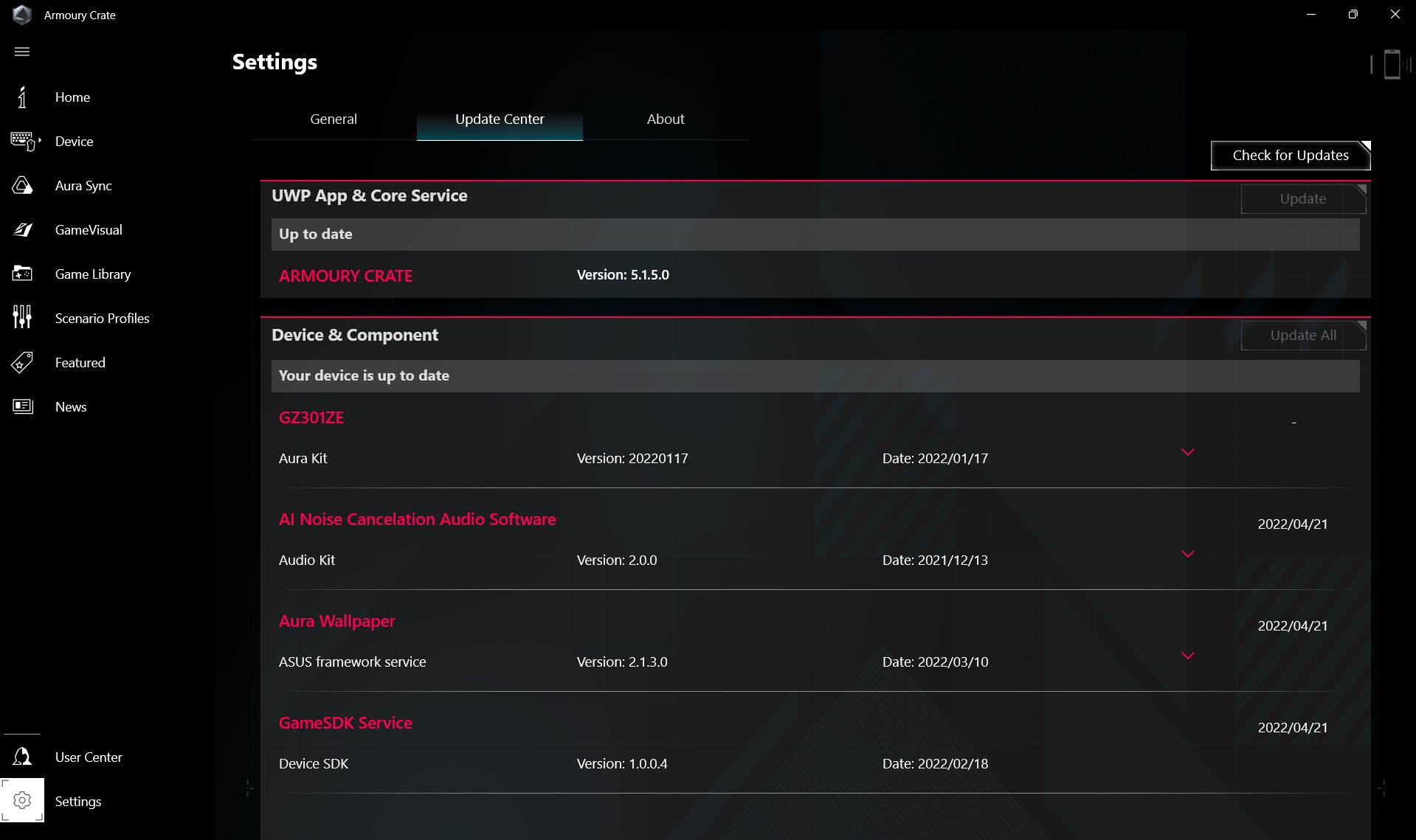Open the Device keyboard icon
This screenshot has width=1416, height=840.
(x=23, y=141)
